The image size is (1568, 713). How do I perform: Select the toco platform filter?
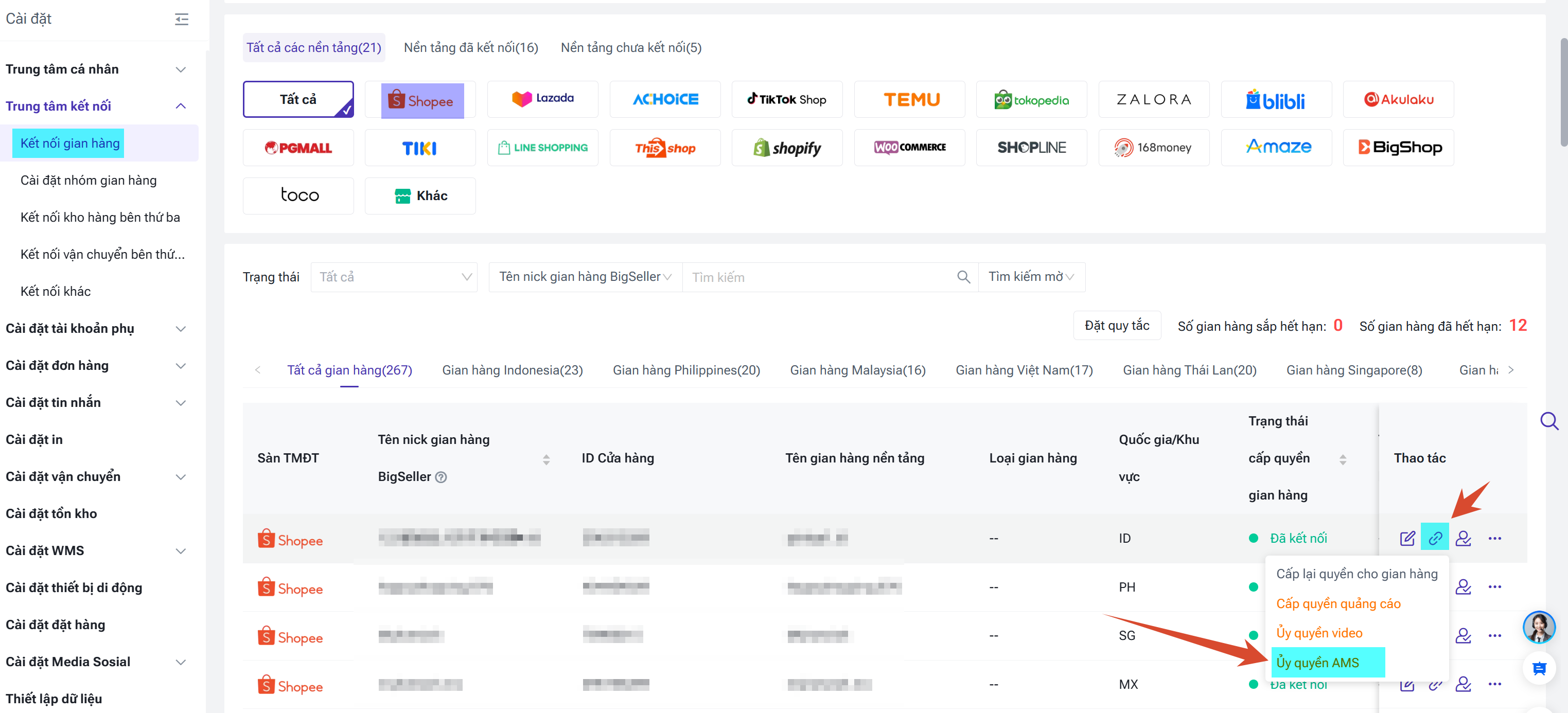tap(298, 196)
